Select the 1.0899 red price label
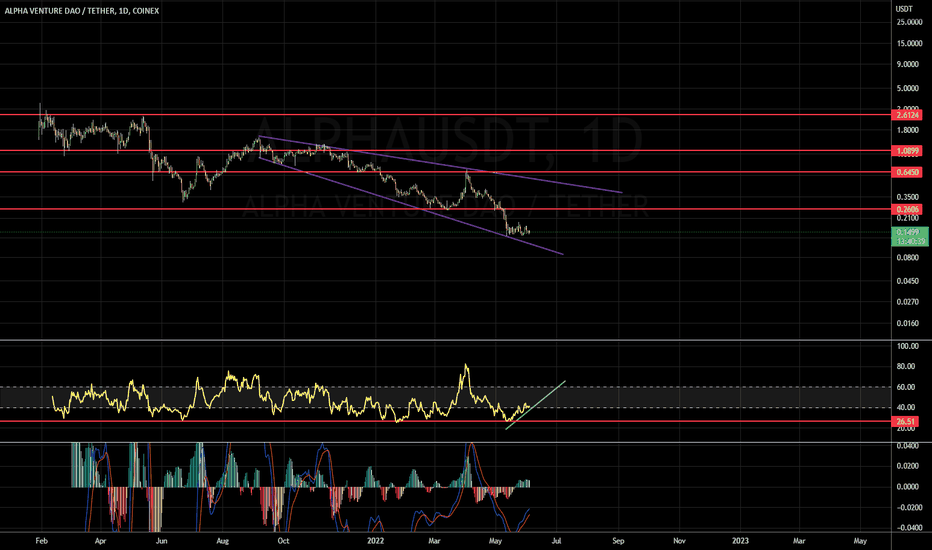Screen dimensions: 932x550 (x=908, y=151)
